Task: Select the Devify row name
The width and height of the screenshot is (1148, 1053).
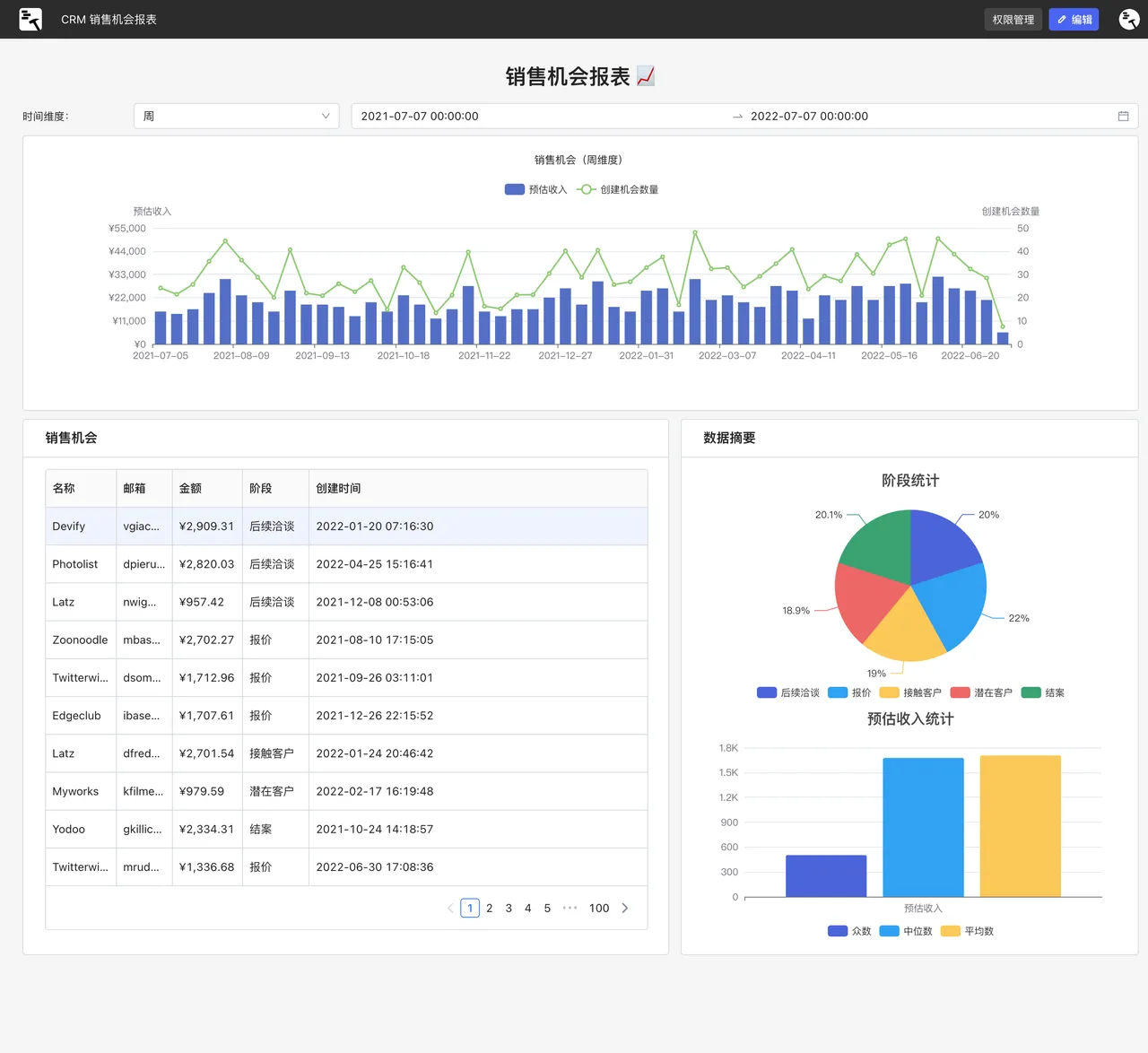Action: click(x=69, y=526)
